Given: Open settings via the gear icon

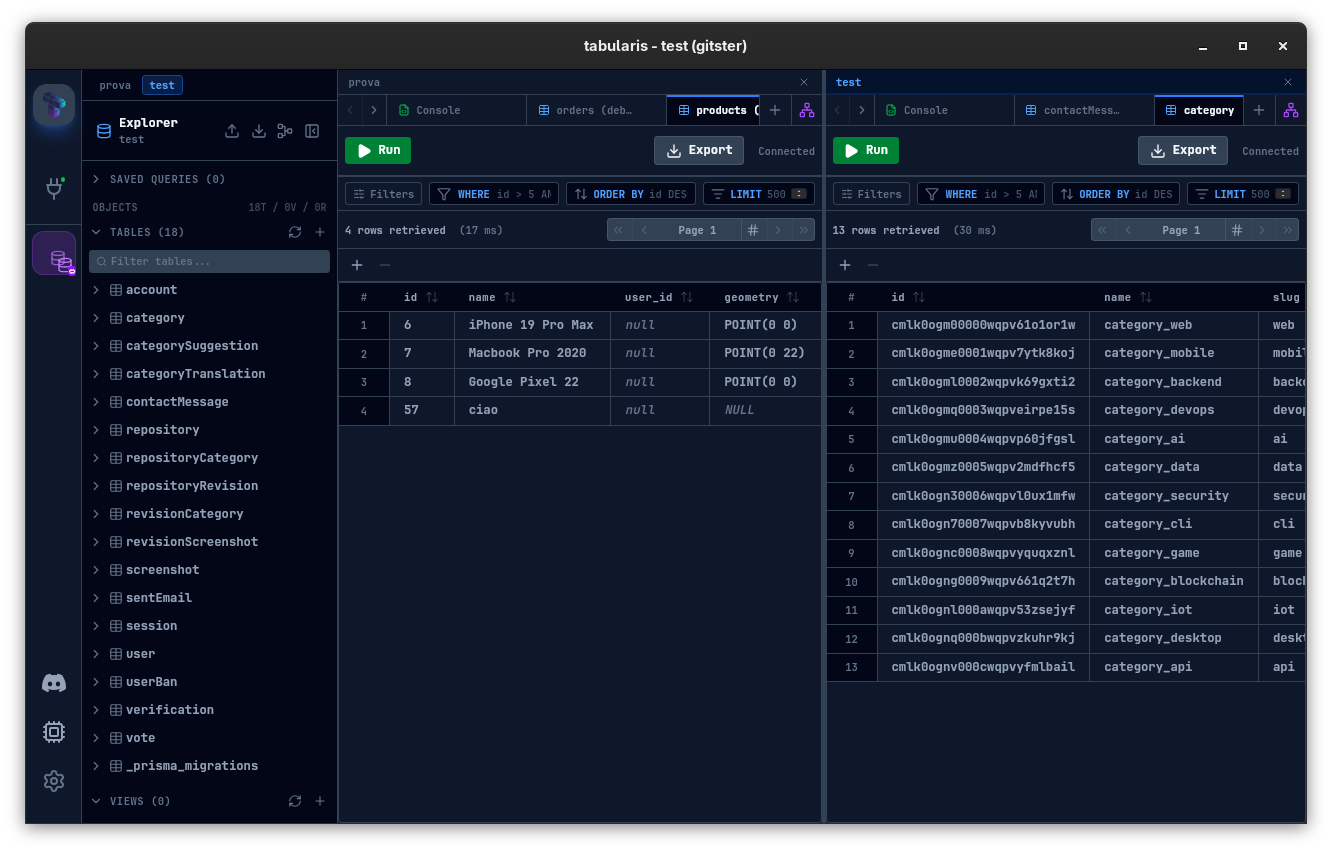Looking at the screenshot, I should click(x=54, y=781).
